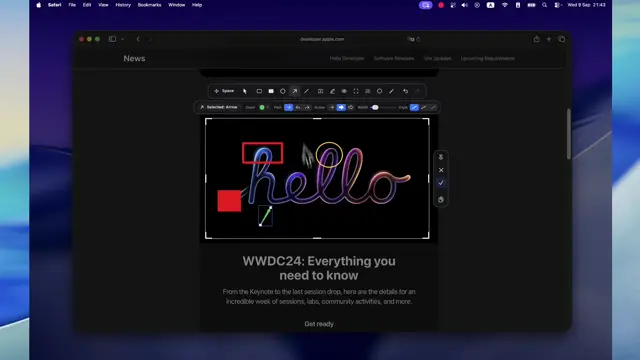Click the developer.apple.com address field
The image size is (640, 360).
point(322,39)
